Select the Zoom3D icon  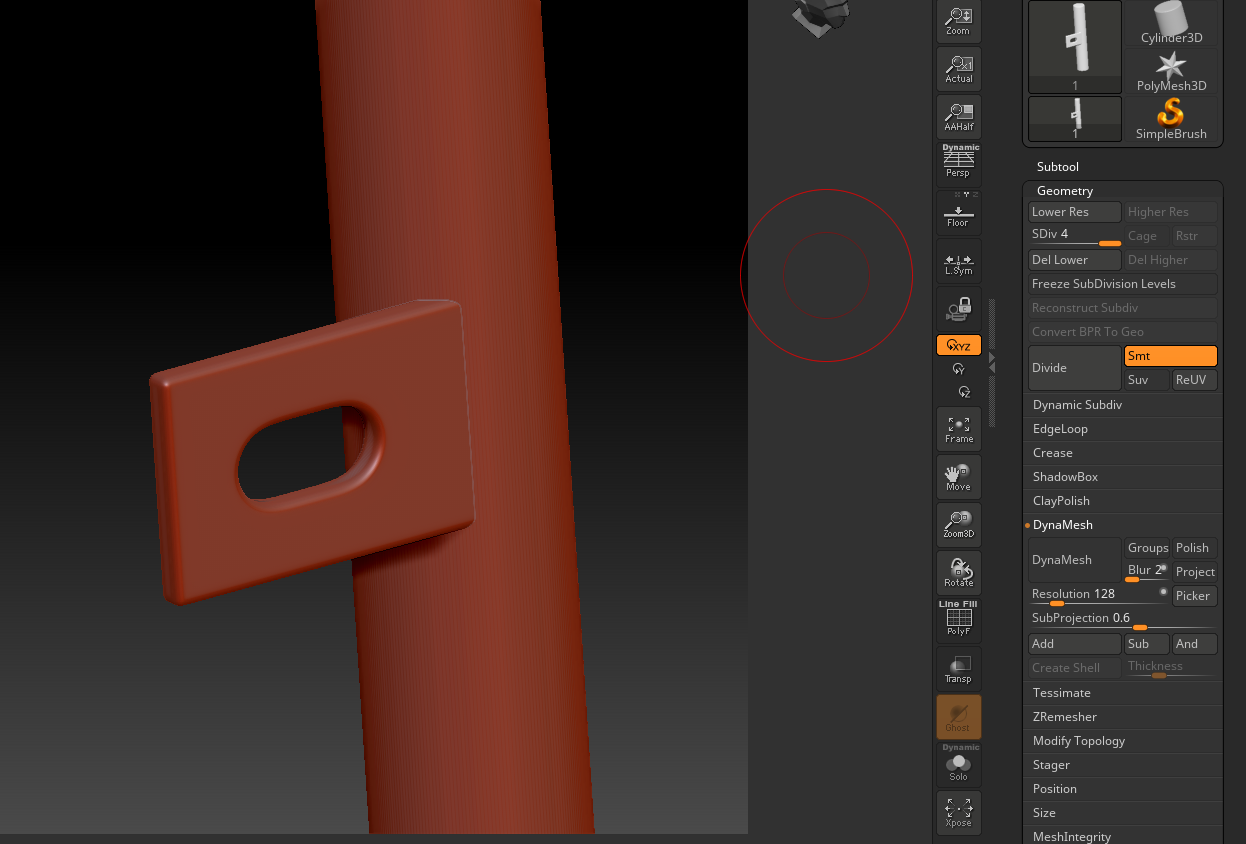(x=958, y=524)
